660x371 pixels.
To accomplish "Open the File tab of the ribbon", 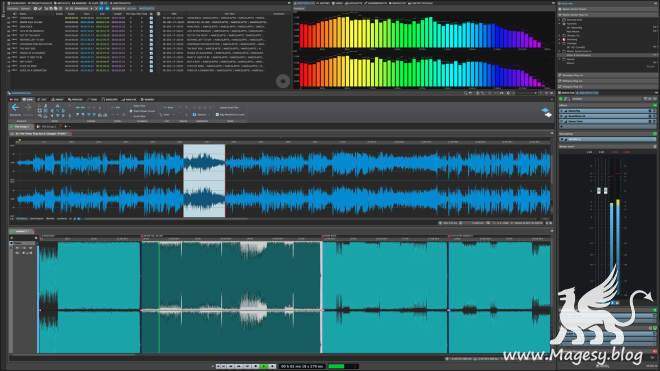I will (x=14, y=99).
